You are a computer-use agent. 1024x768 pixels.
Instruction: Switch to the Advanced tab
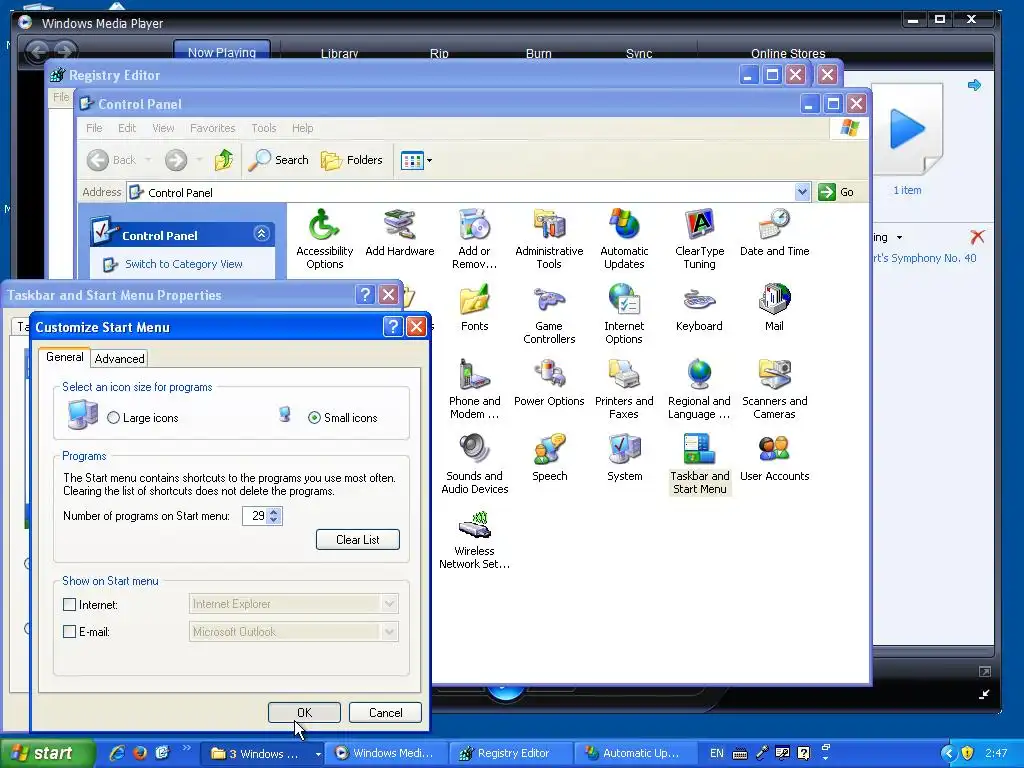tap(120, 359)
